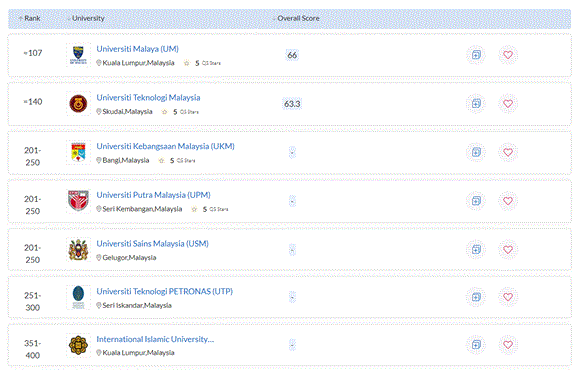Click overall score 63.3
The width and height of the screenshot is (576, 370).
point(292,104)
